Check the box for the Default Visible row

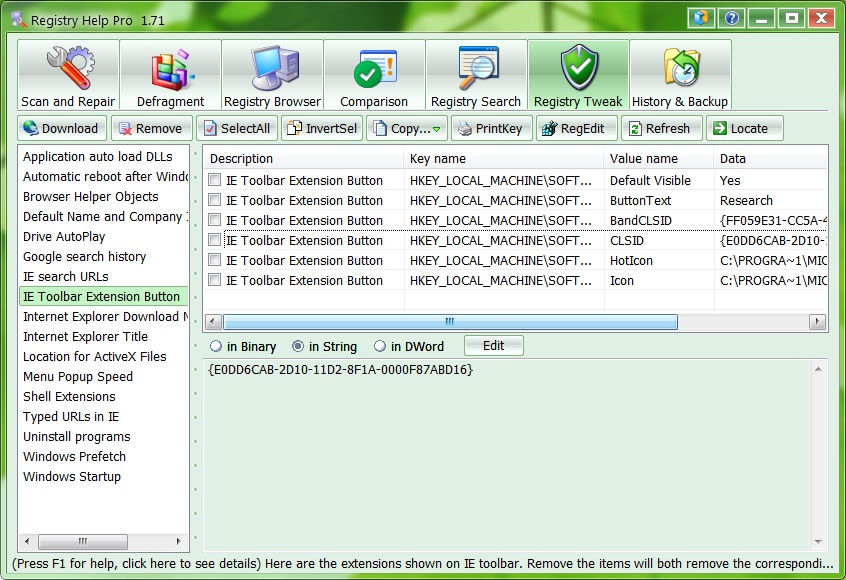pyautogui.click(x=215, y=180)
